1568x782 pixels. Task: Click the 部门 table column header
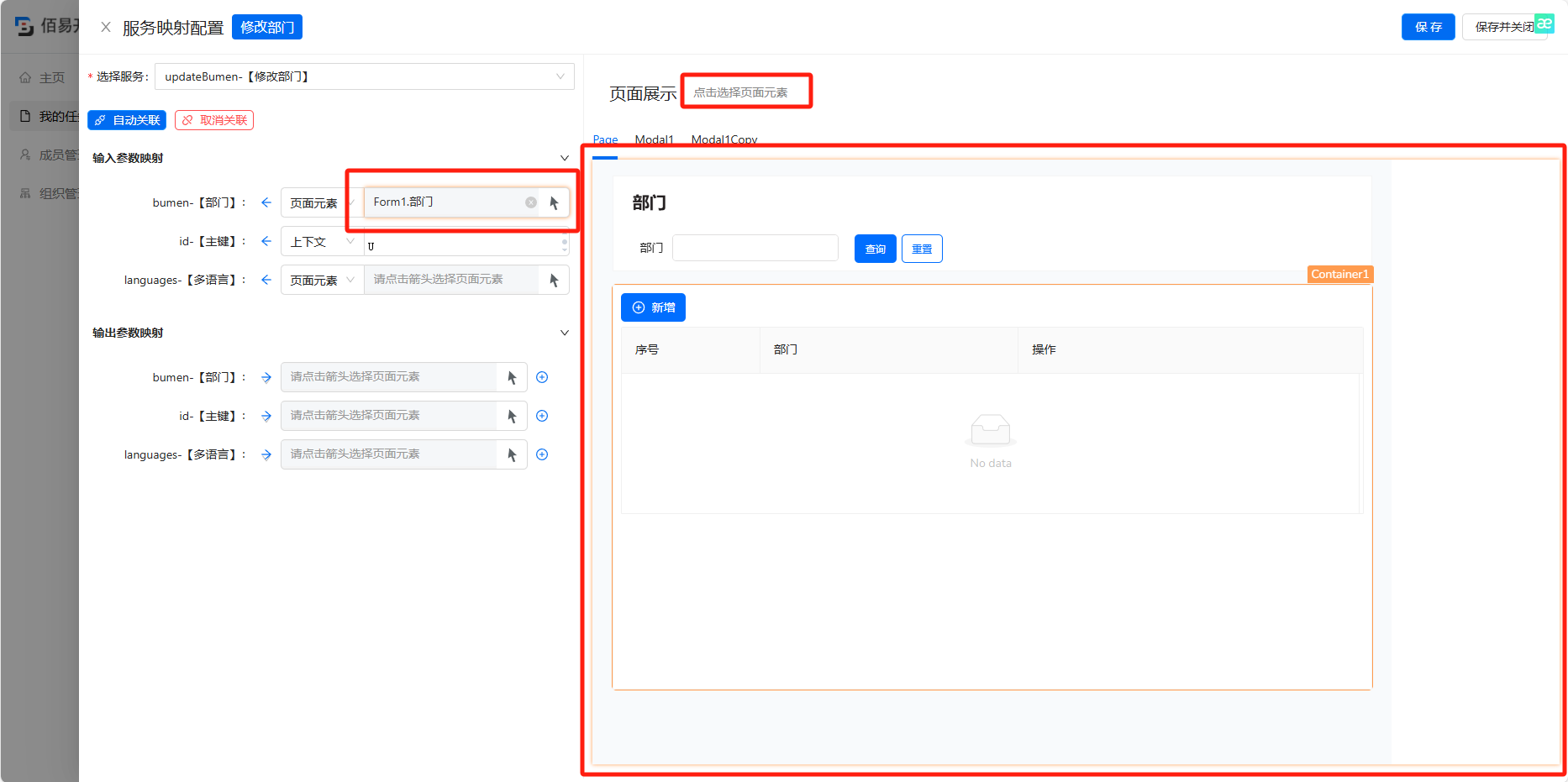(x=889, y=349)
